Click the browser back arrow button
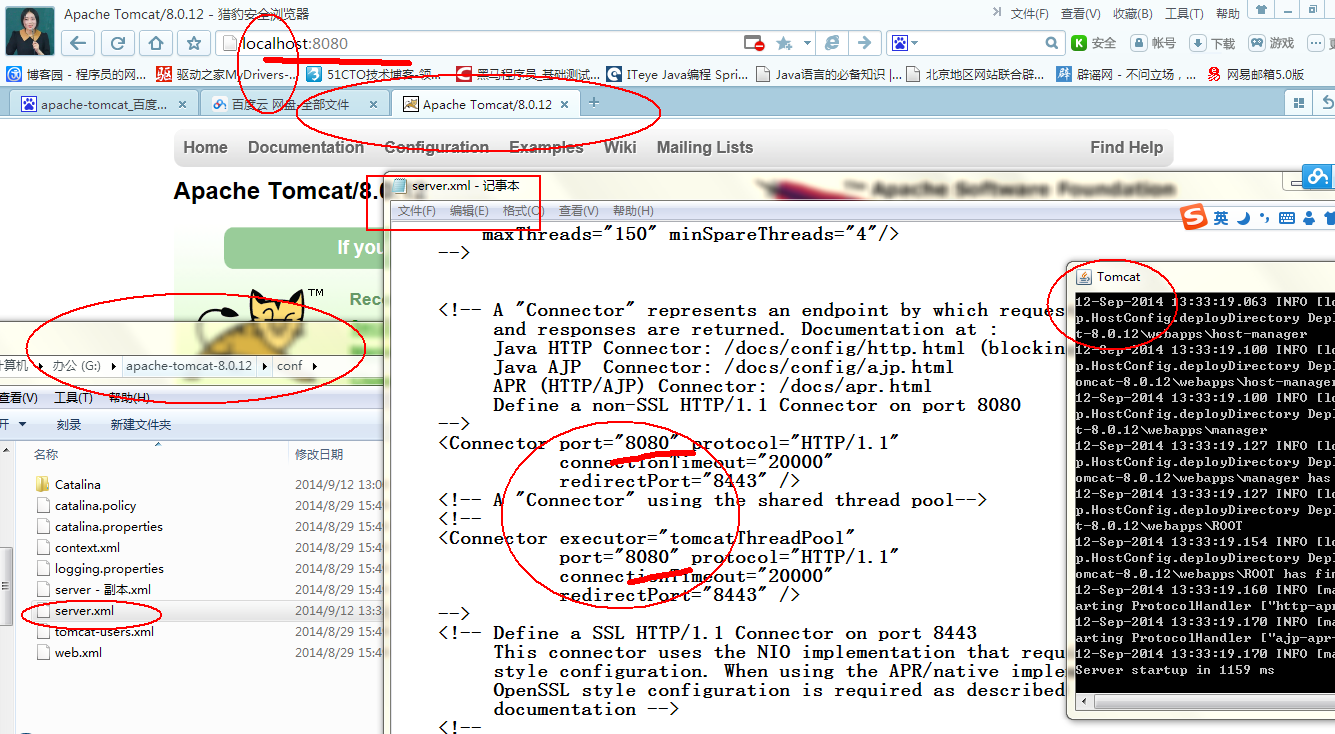 tap(79, 43)
